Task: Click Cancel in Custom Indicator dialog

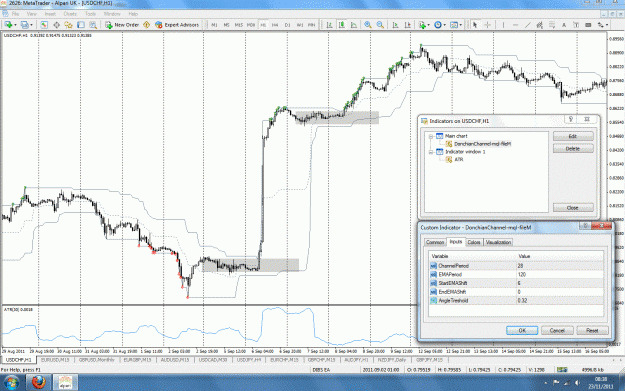Action: pyautogui.click(x=557, y=330)
